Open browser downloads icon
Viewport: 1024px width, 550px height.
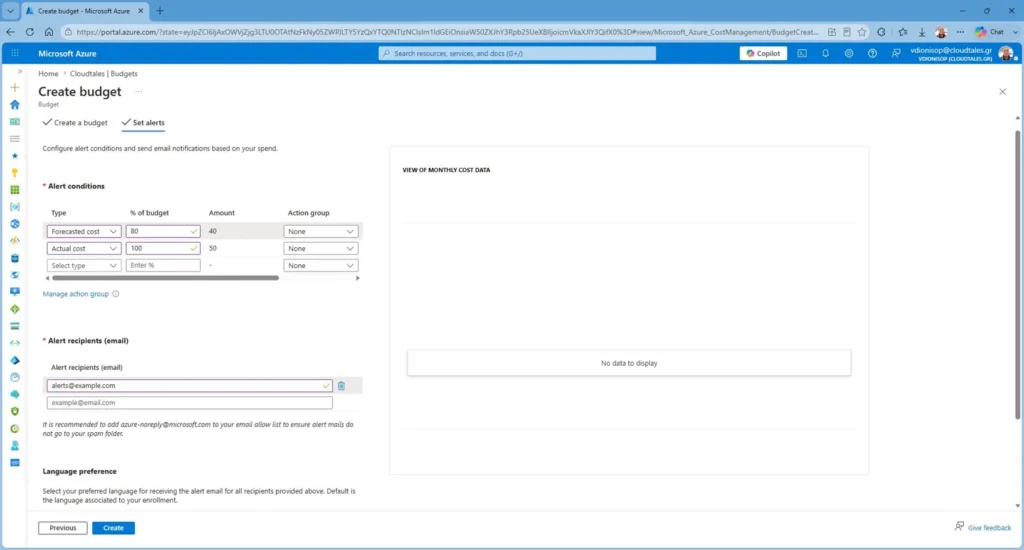921,32
